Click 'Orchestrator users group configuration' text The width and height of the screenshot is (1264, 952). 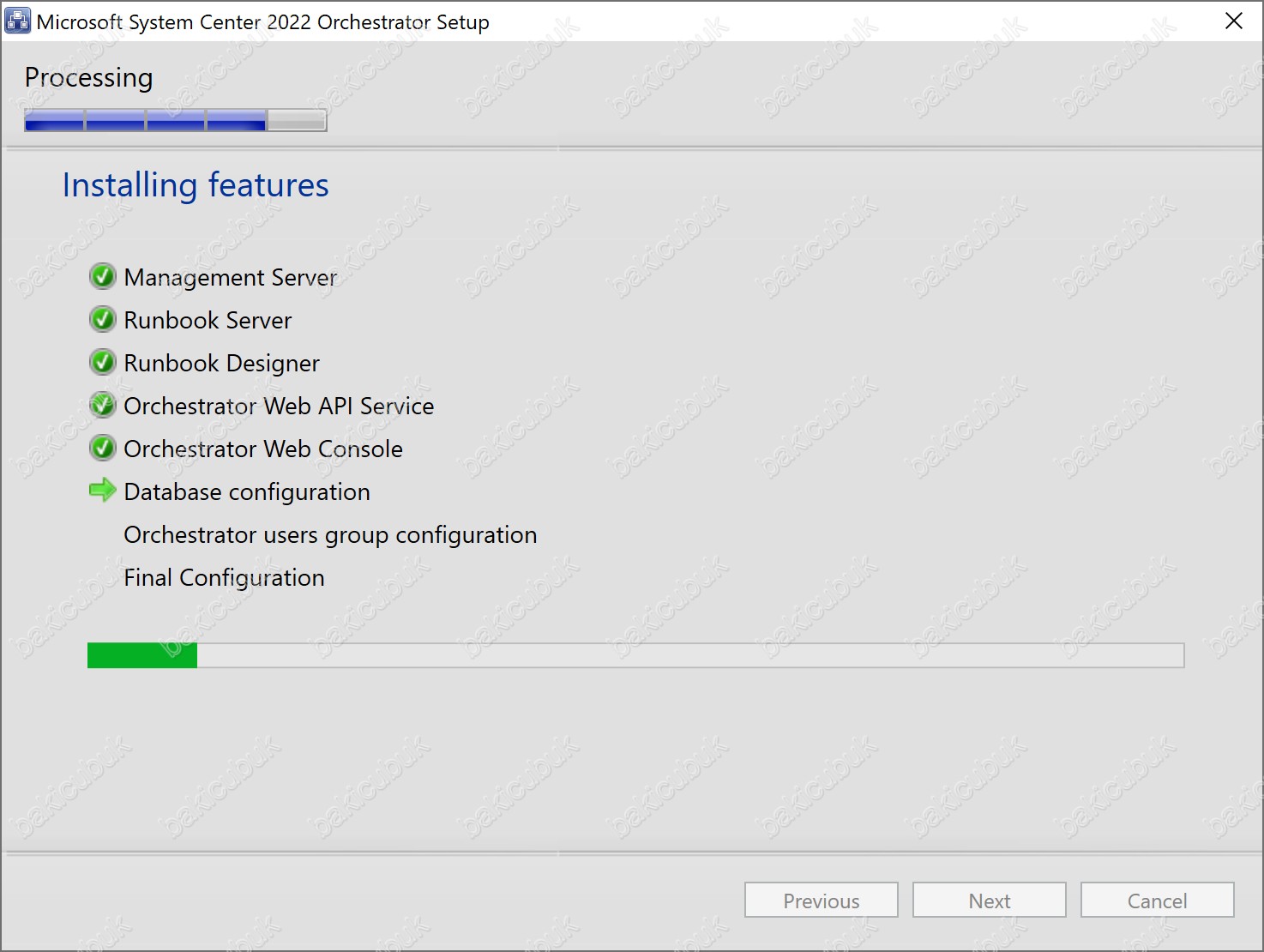pyautogui.click(x=331, y=535)
